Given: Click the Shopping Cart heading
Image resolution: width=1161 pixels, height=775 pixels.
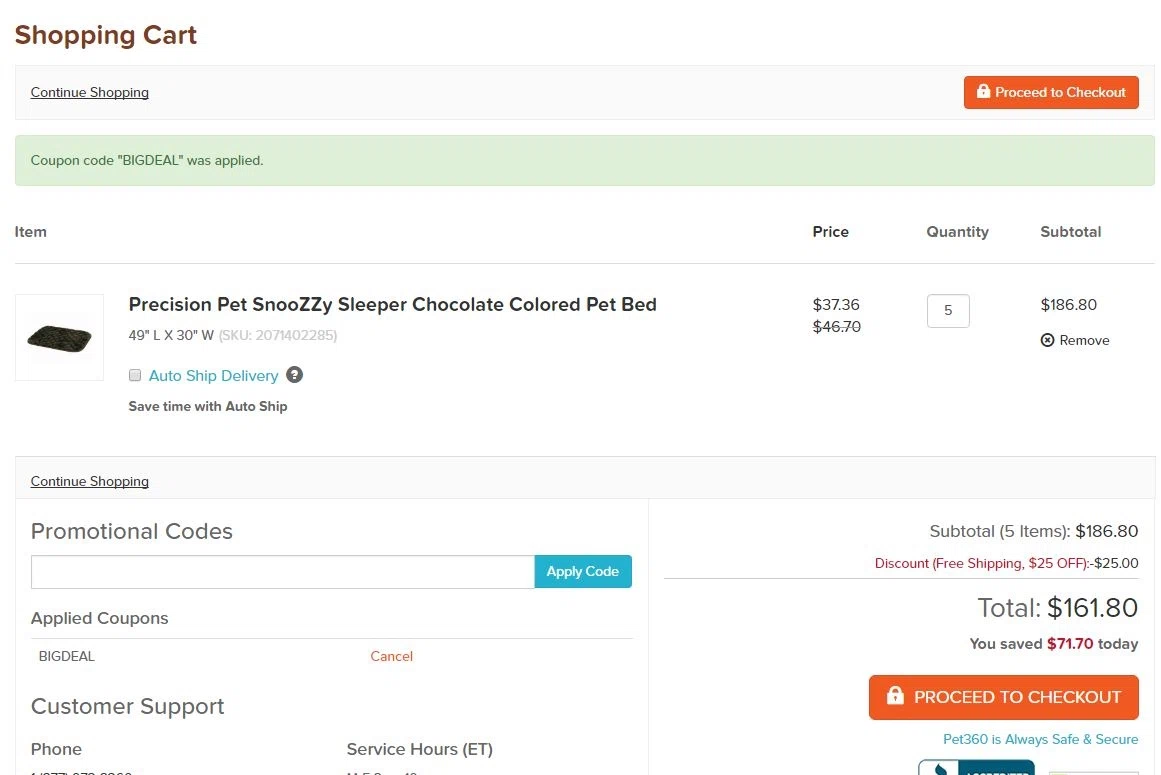Looking at the screenshot, I should pyautogui.click(x=105, y=35).
